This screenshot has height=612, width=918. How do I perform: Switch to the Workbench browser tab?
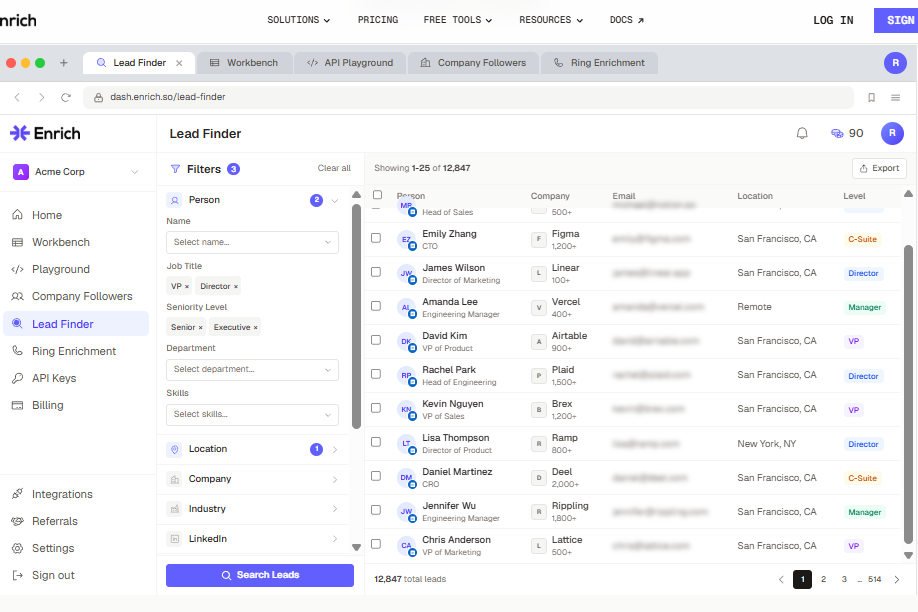[x=244, y=63]
